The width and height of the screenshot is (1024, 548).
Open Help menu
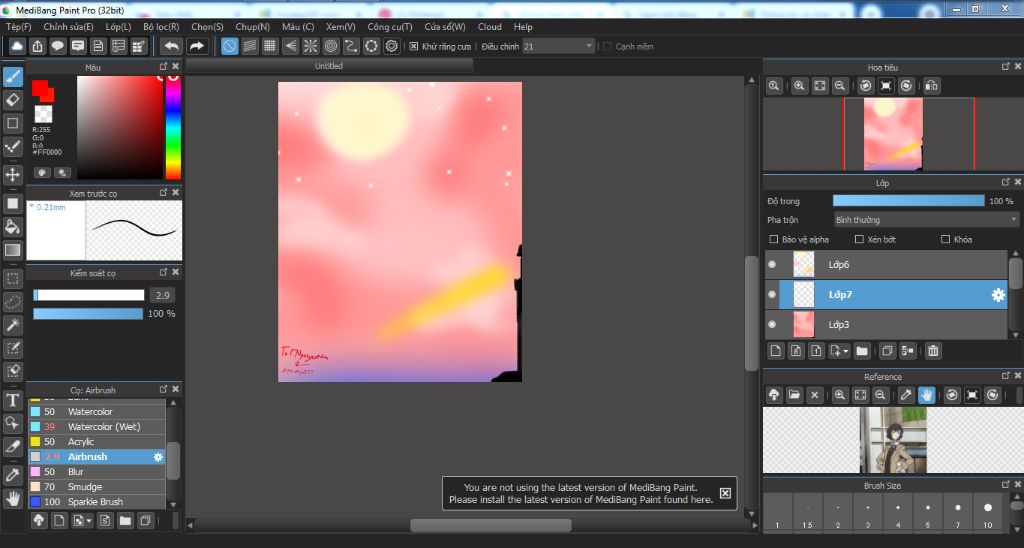click(523, 27)
